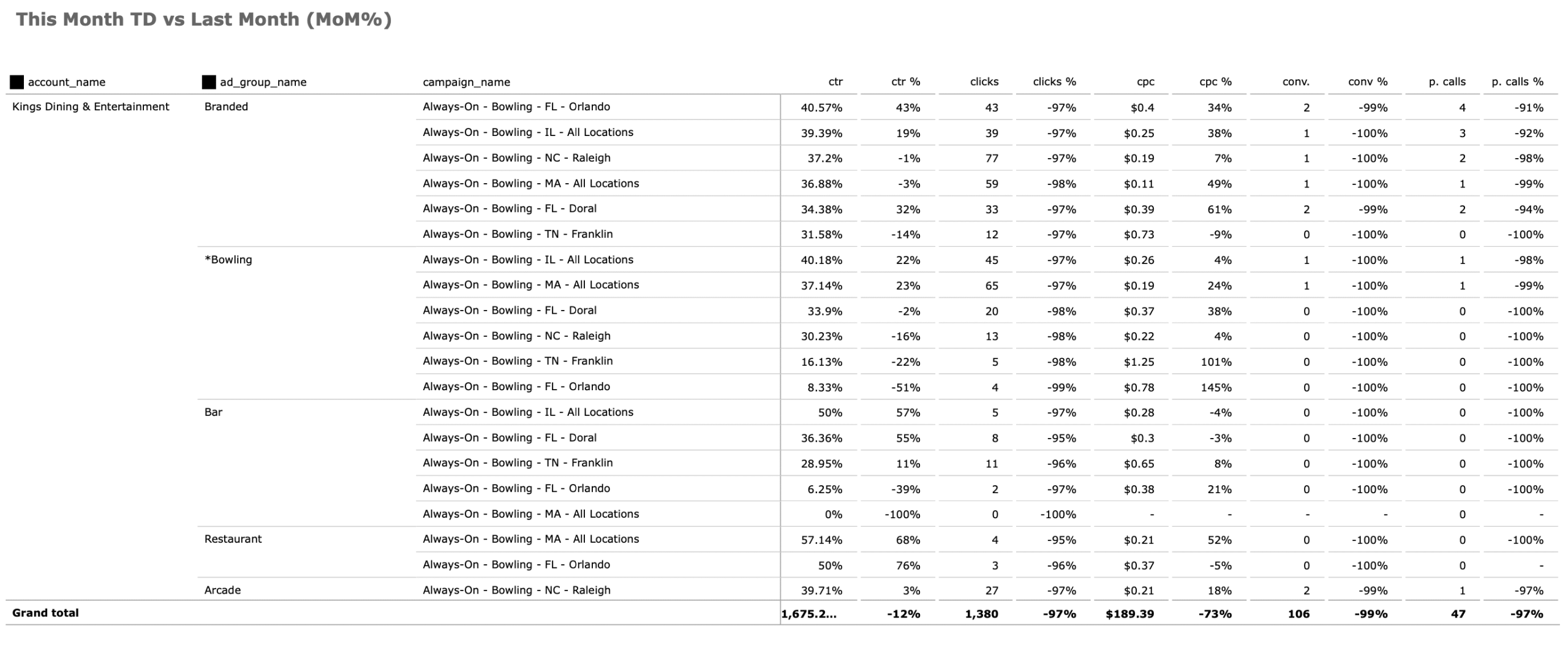Click the clicks column header

pos(984,82)
